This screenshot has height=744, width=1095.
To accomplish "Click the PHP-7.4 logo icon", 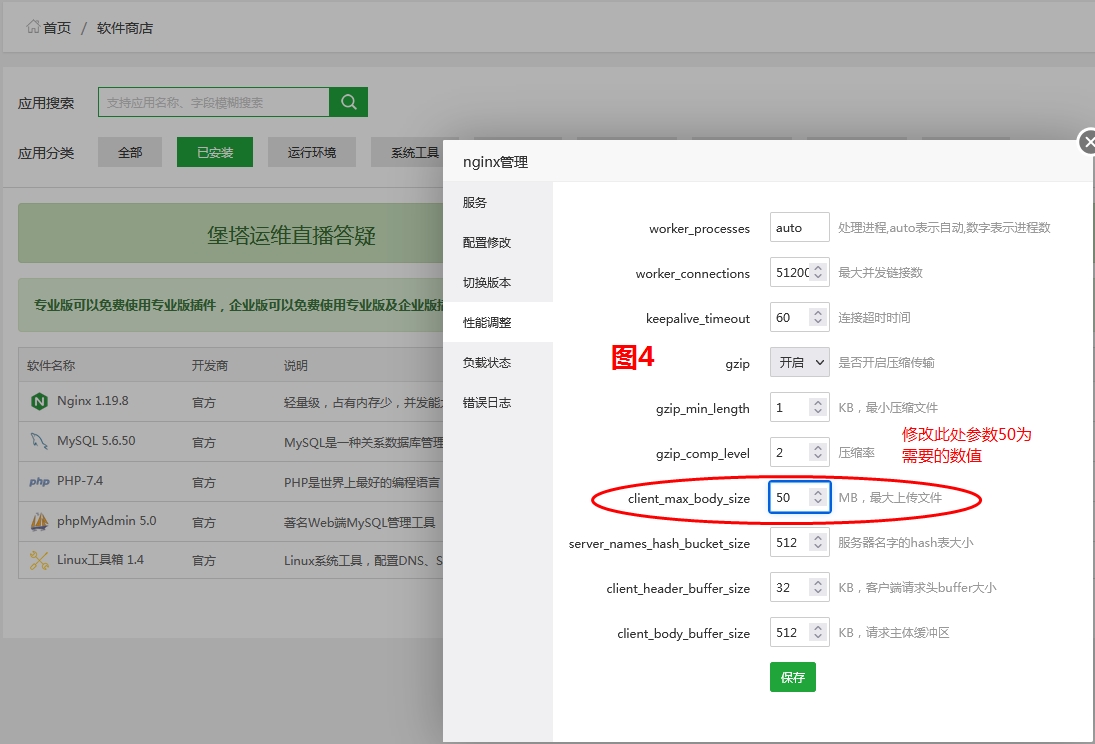I will click(x=39, y=481).
